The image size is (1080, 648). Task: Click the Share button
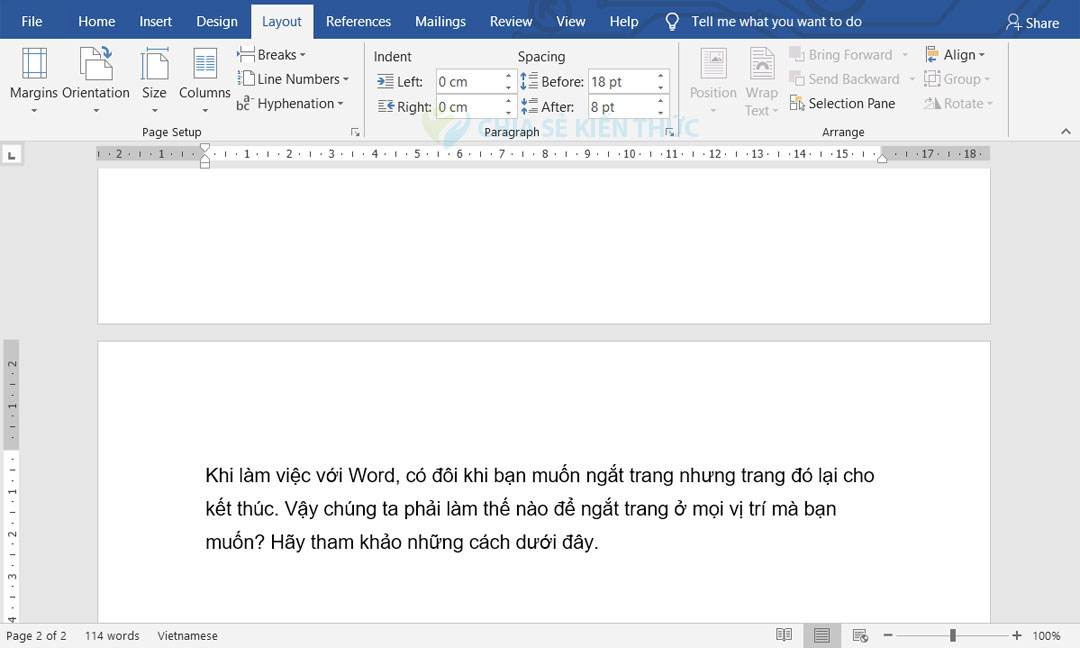pyautogui.click(x=1033, y=21)
